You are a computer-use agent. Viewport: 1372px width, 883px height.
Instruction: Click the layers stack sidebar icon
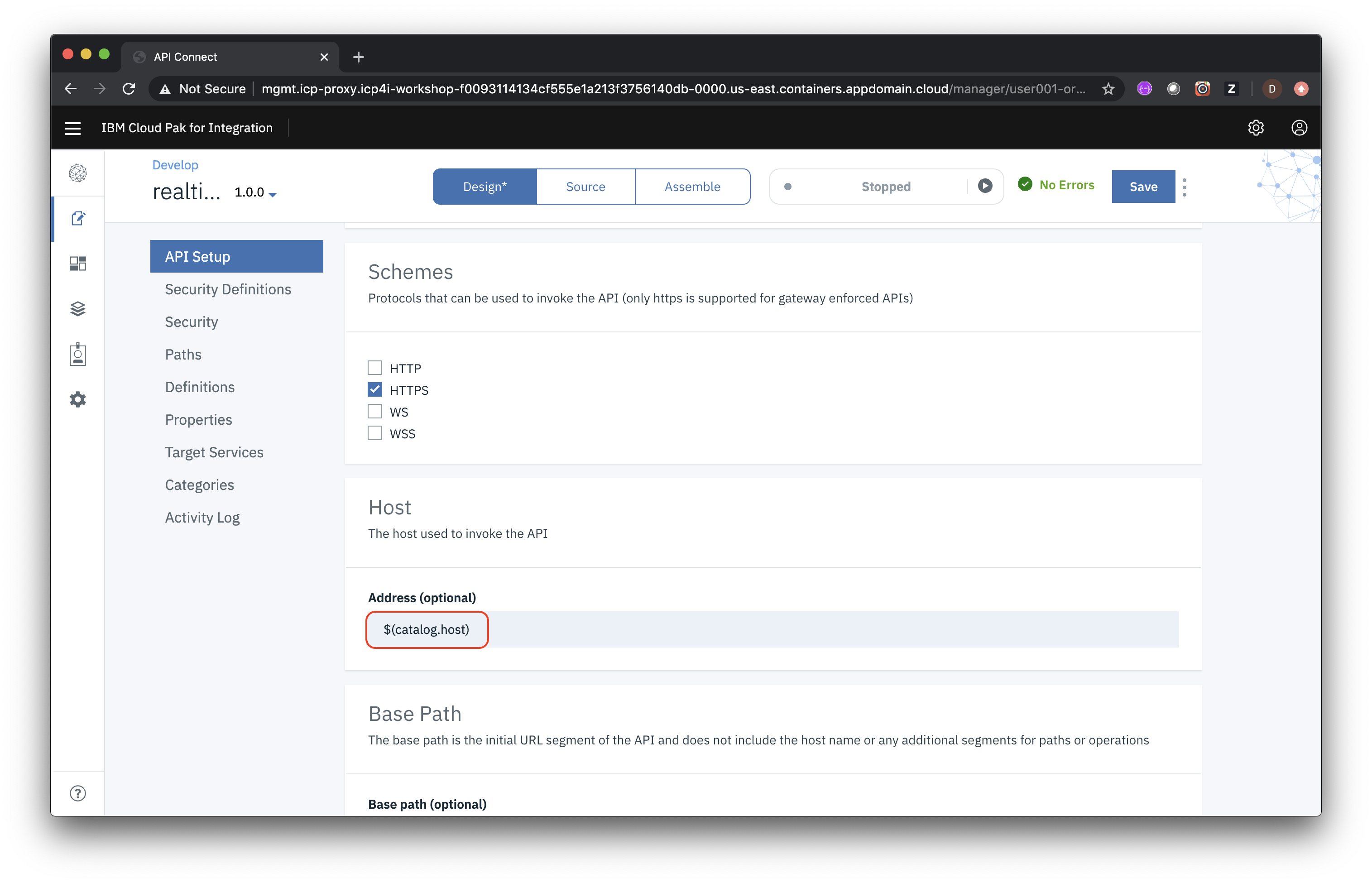pos(79,308)
